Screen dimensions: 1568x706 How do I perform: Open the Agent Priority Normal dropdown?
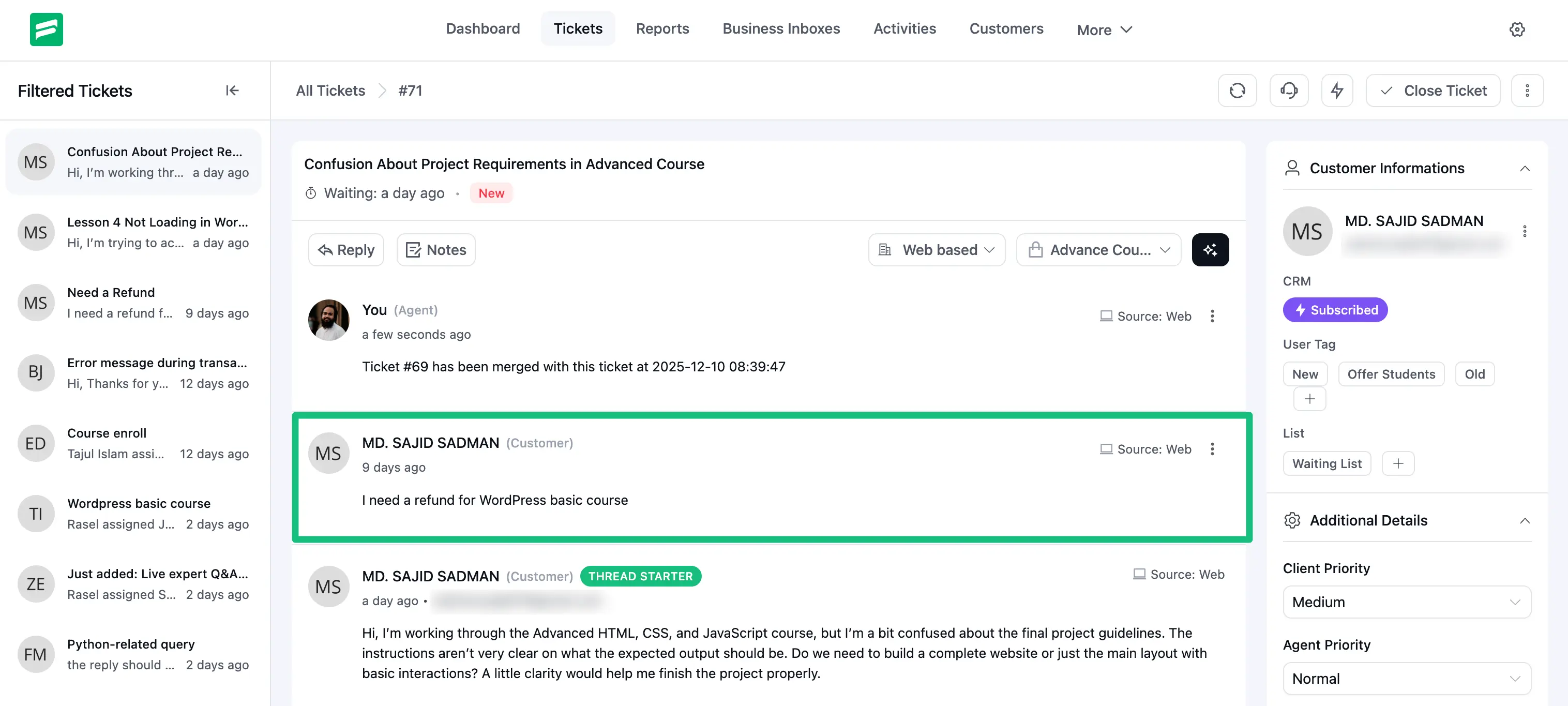1406,679
